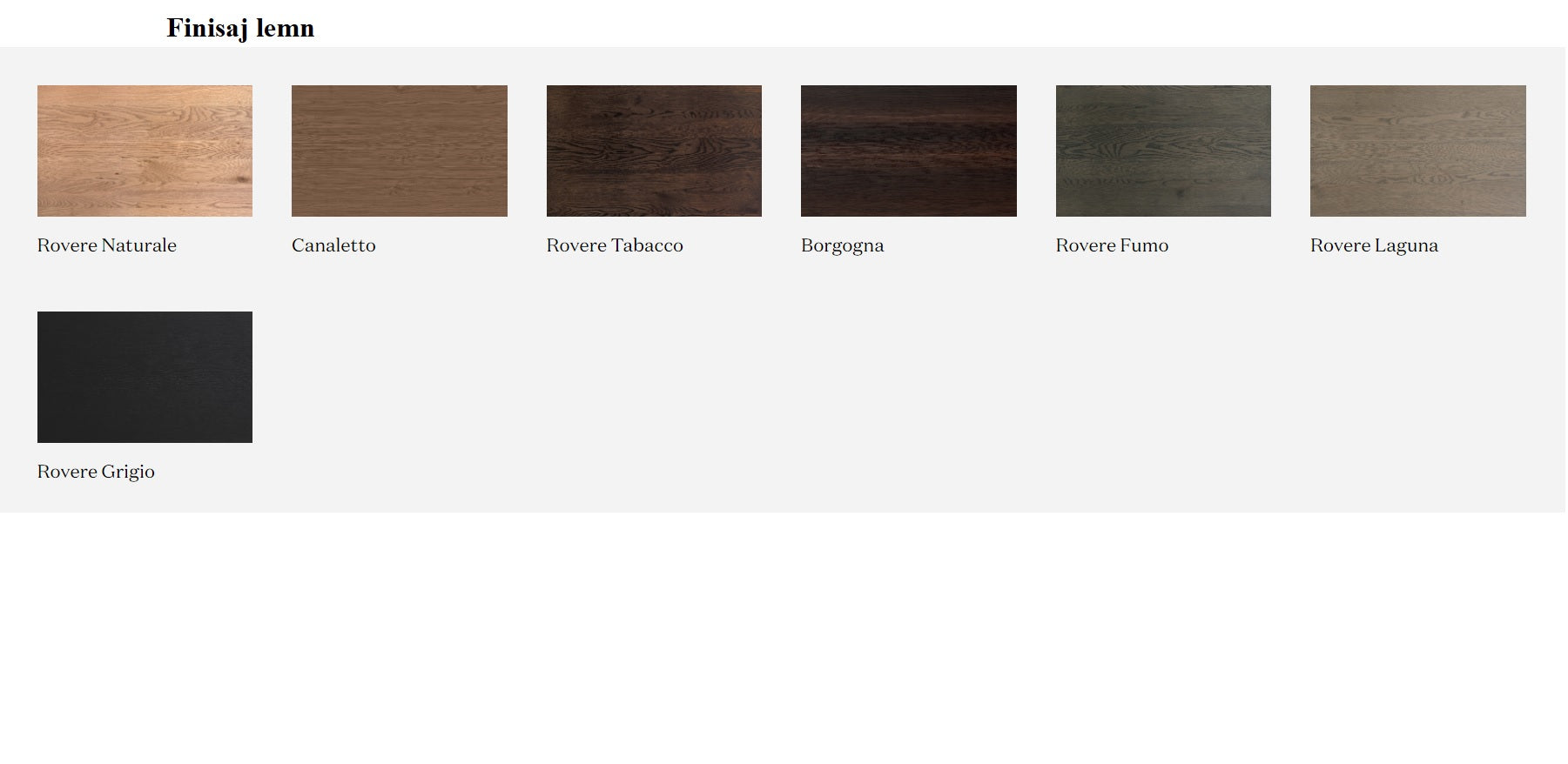Select the black Rovere Grigio swatch

pyautogui.click(x=145, y=377)
